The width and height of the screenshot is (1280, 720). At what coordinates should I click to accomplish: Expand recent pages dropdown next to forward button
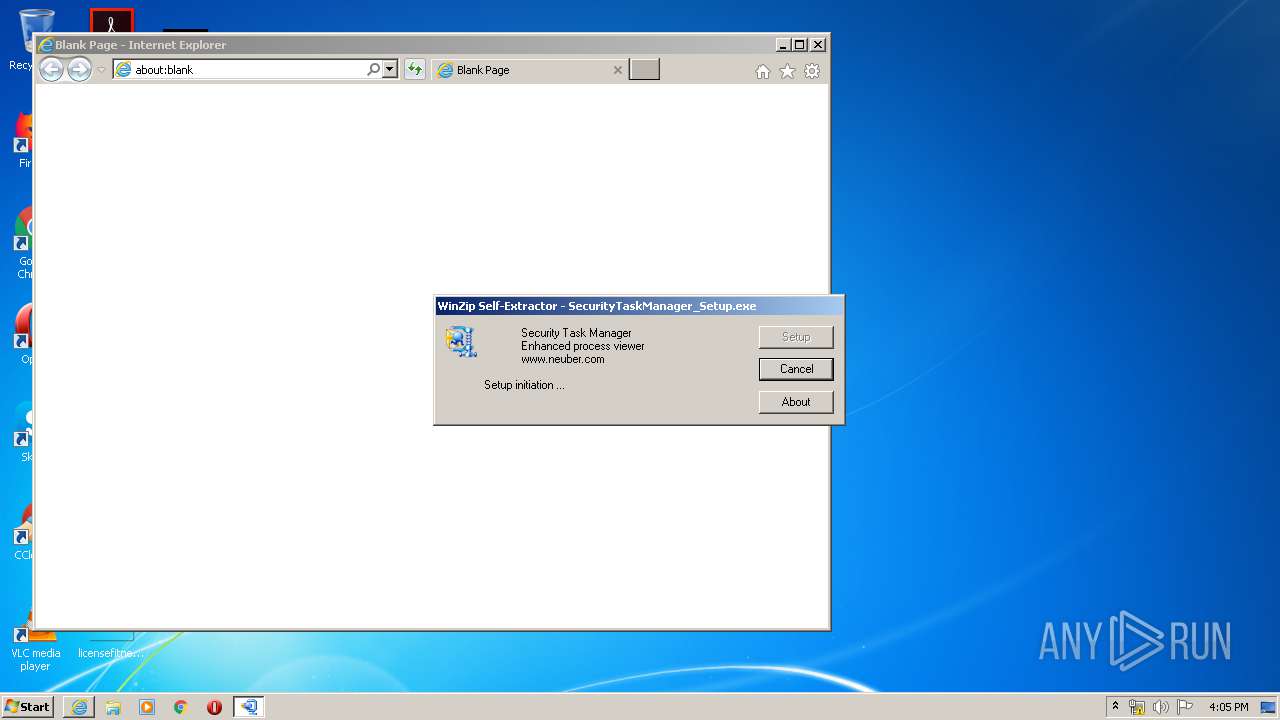(101, 70)
